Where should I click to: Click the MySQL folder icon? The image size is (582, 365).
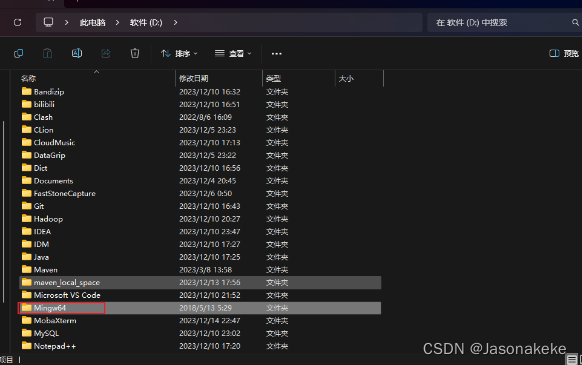26,333
